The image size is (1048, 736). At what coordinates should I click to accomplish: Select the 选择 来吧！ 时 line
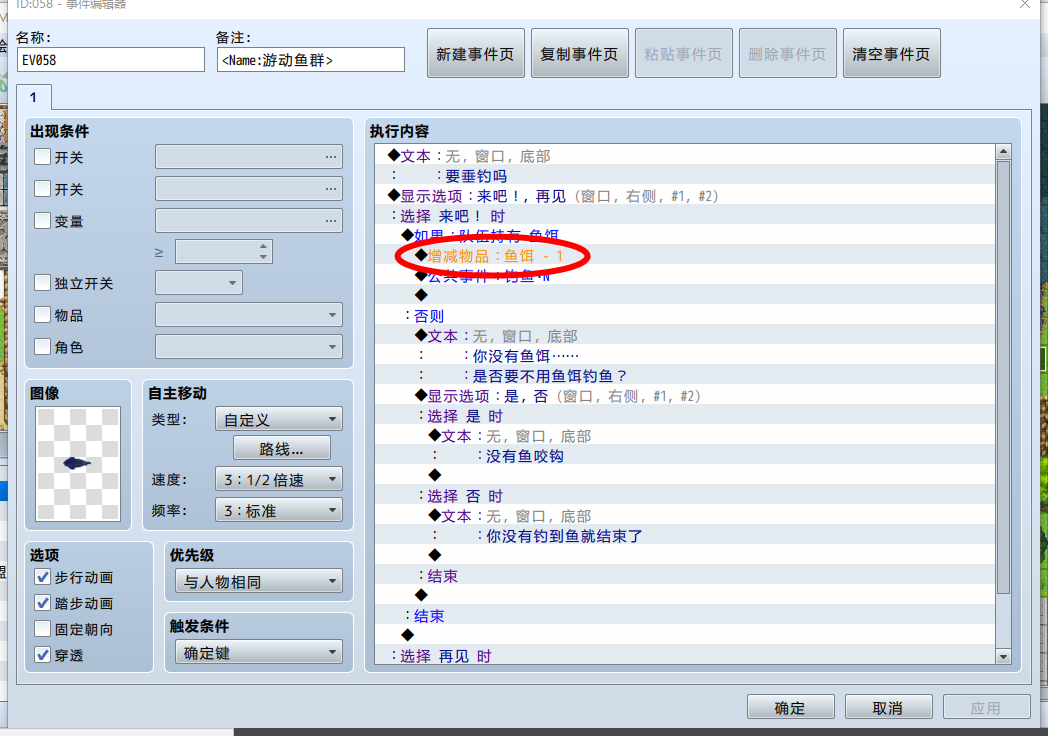(x=685, y=216)
